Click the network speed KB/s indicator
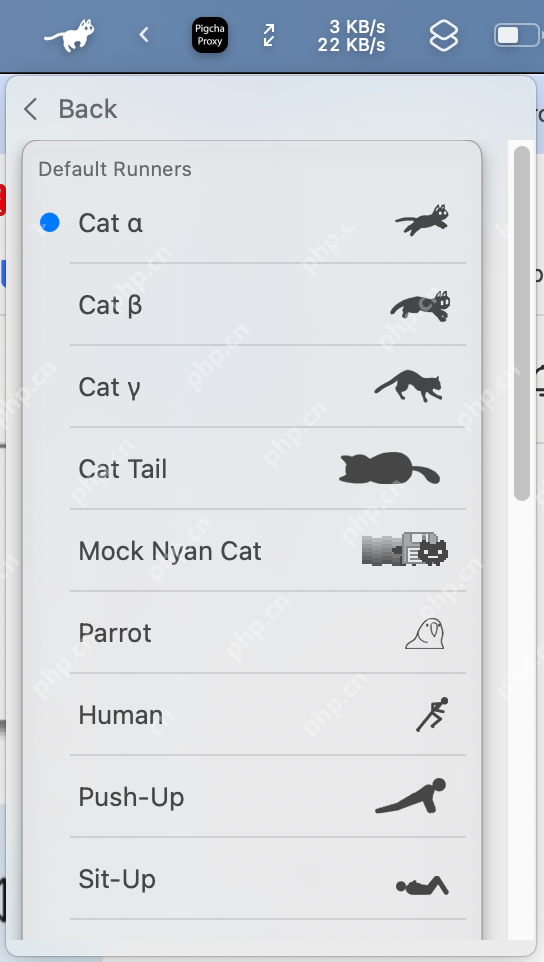The width and height of the screenshot is (544, 962). tap(351, 35)
